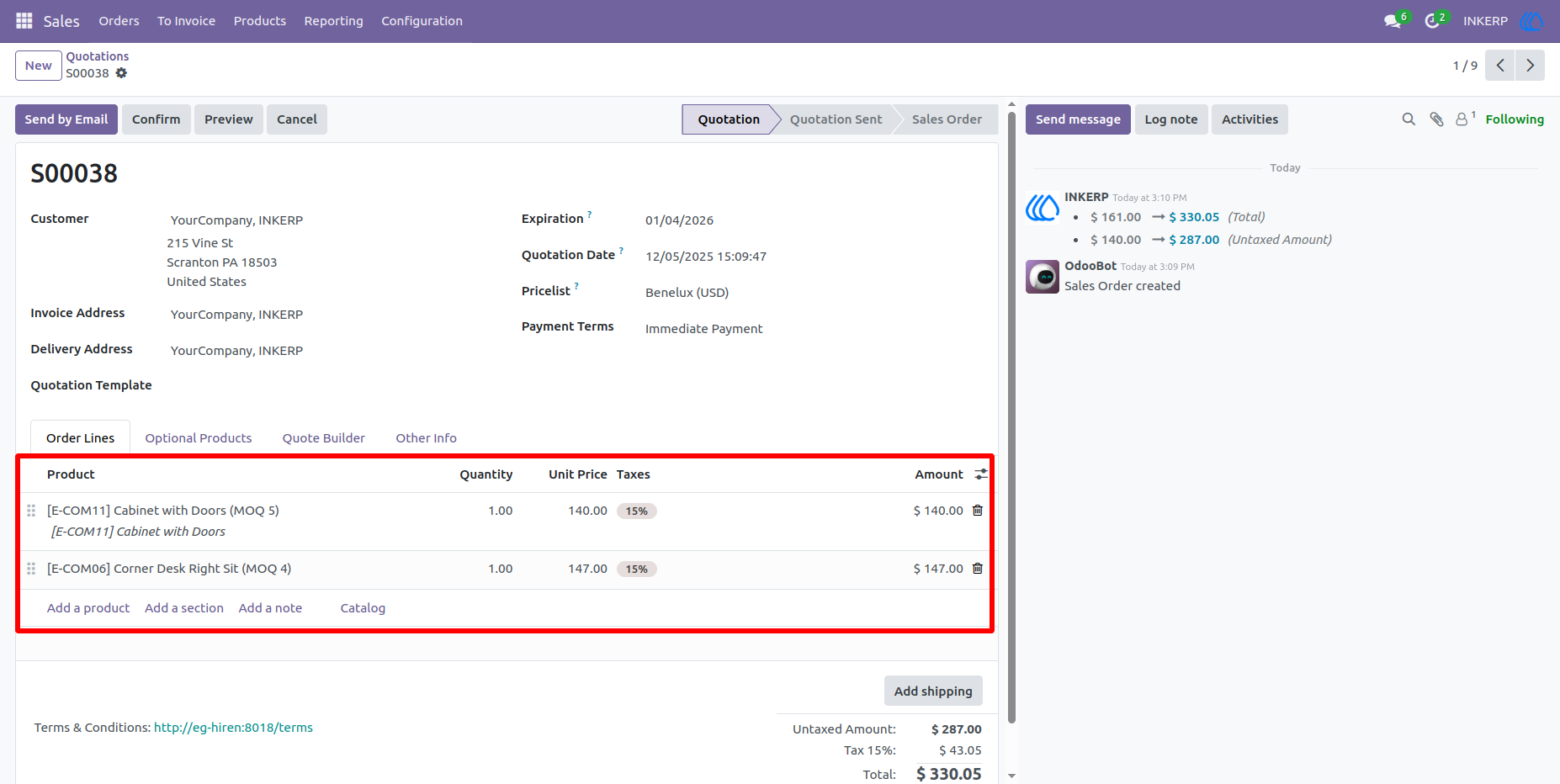1560x784 pixels.
Task: Switch to the Quote Builder tab
Action: (x=324, y=438)
